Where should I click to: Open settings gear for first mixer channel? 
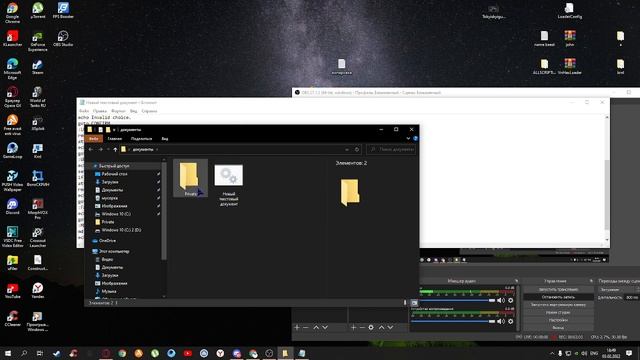coord(511,300)
